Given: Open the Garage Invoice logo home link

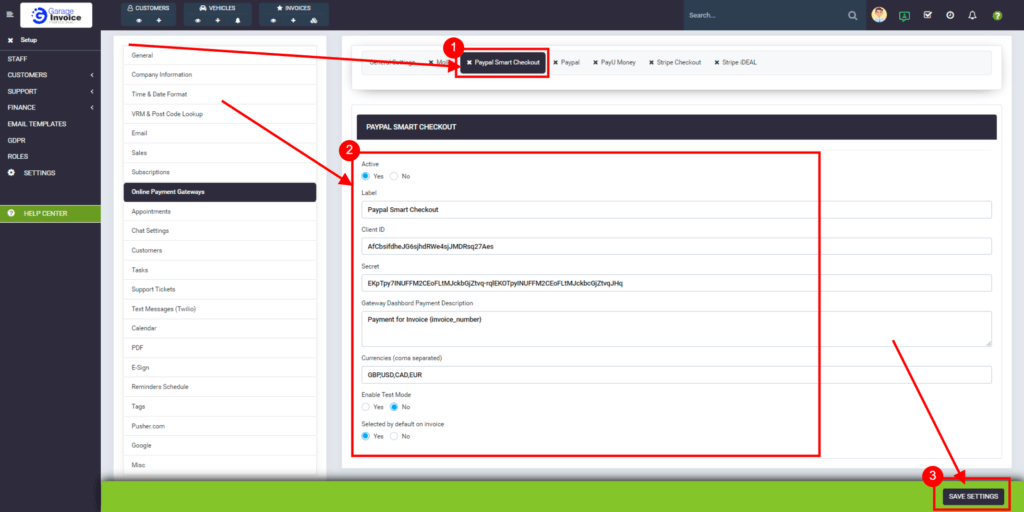Looking at the screenshot, I should coord(56,14).
